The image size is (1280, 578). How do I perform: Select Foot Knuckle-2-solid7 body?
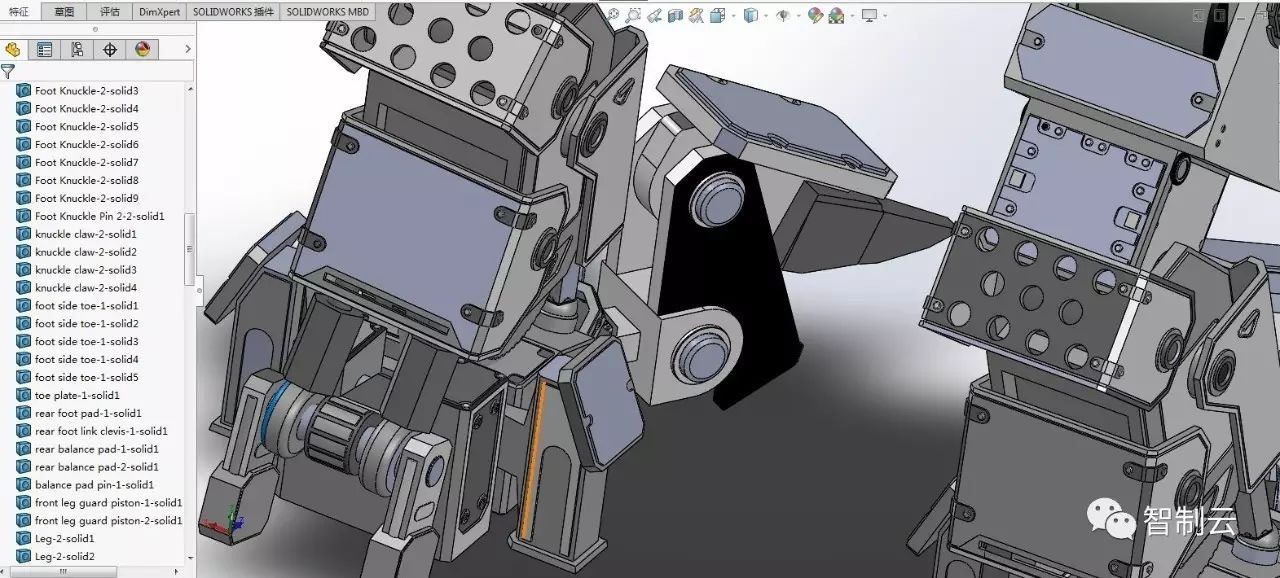[x=87, y=162]
